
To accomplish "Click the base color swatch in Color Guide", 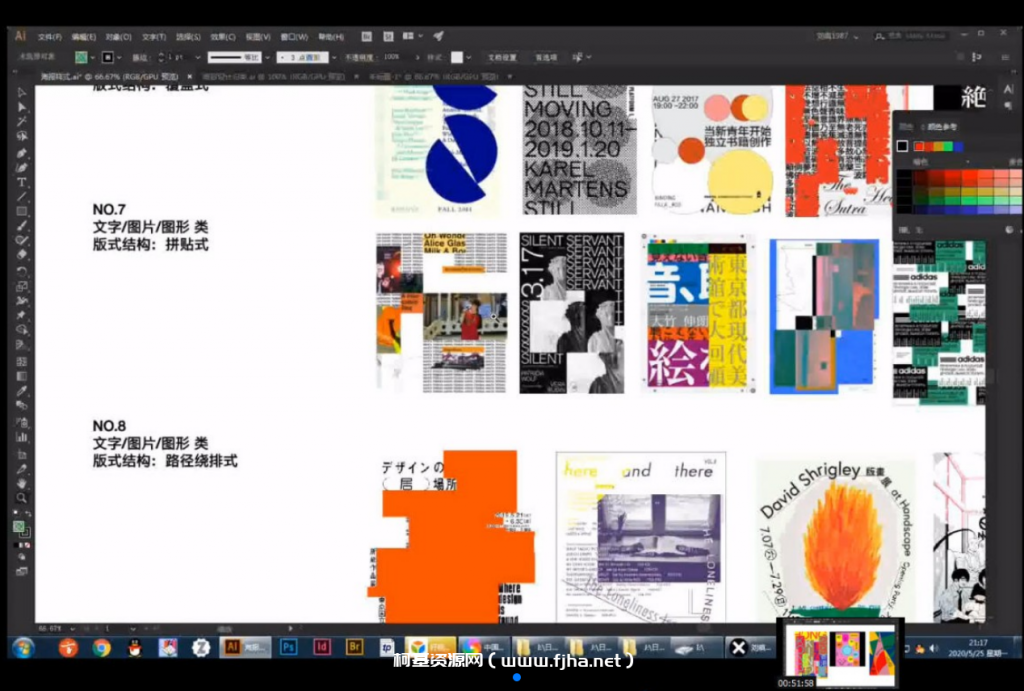I will click(x=902, y=146).
